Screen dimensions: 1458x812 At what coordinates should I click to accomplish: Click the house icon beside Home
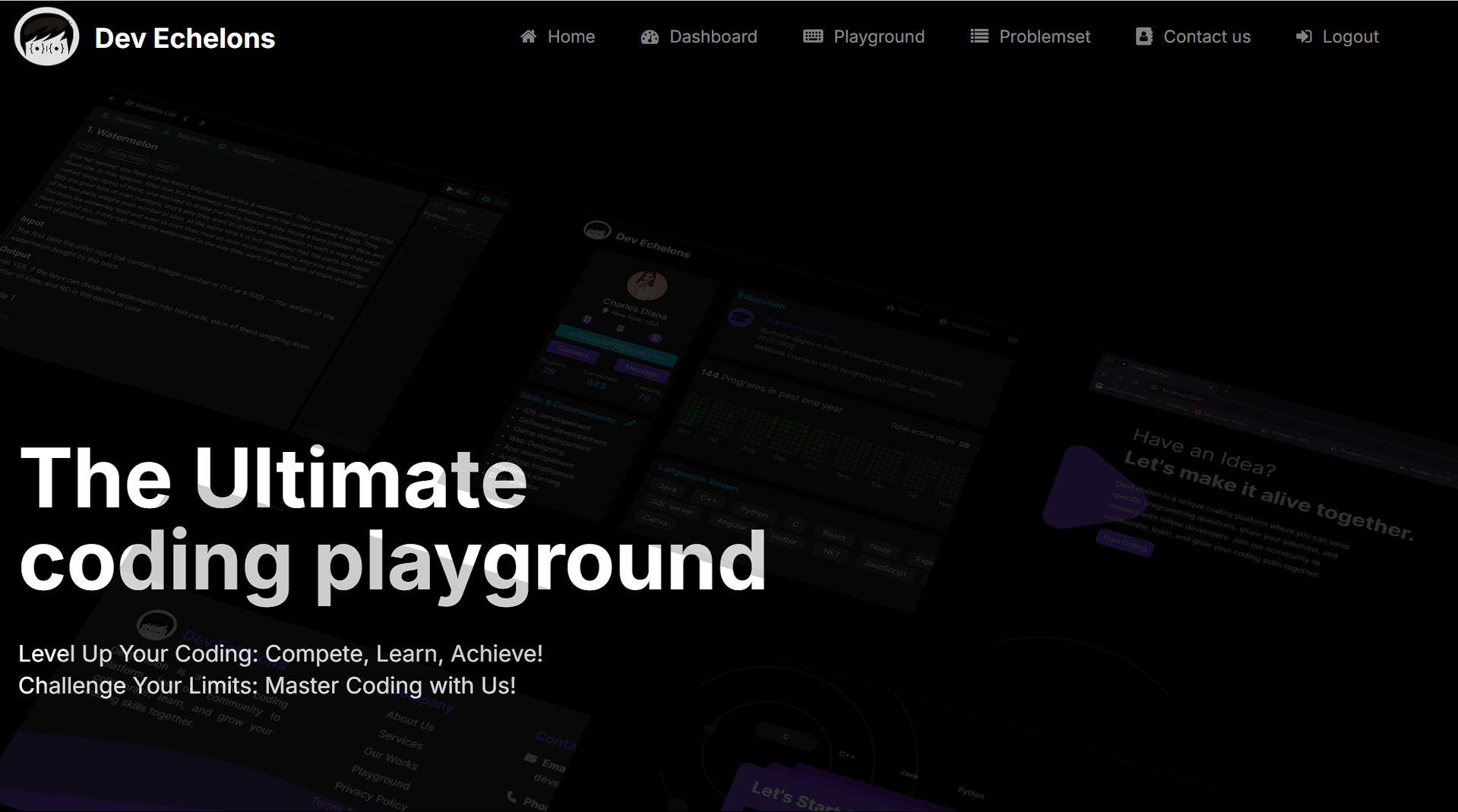(528, 36)
